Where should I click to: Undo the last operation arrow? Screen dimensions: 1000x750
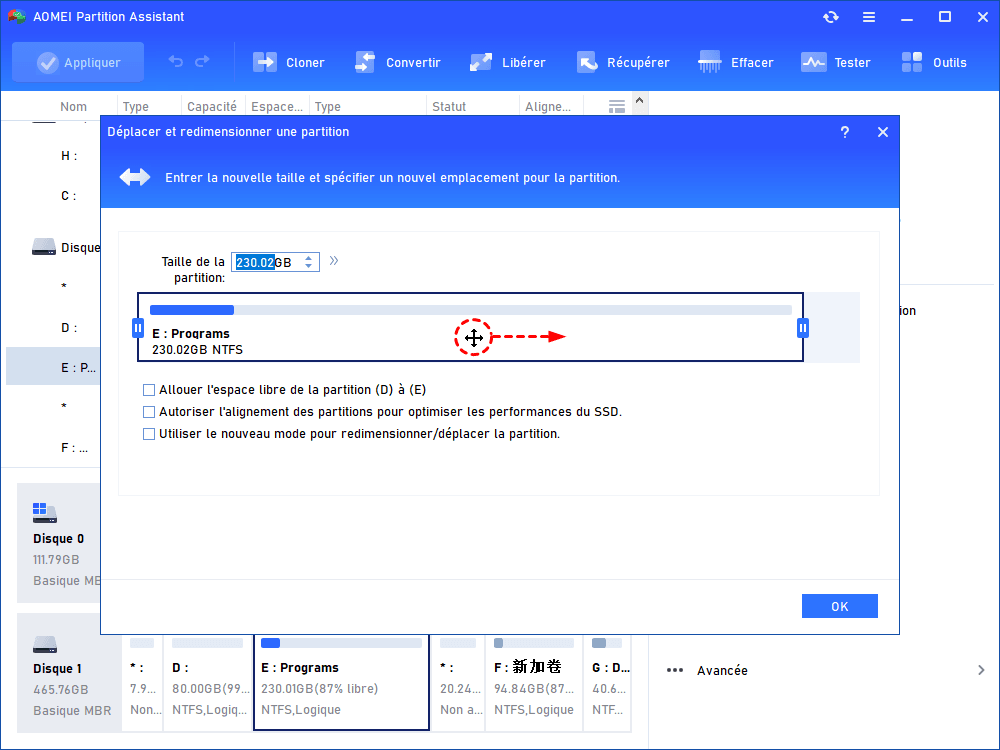[x=175, y=61]
